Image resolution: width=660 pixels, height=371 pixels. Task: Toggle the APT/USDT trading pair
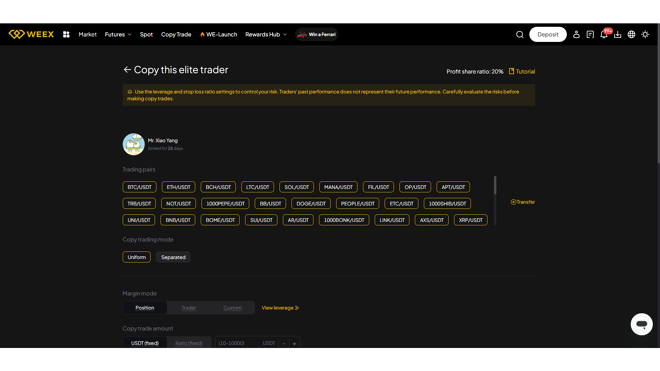coord(453,187)
